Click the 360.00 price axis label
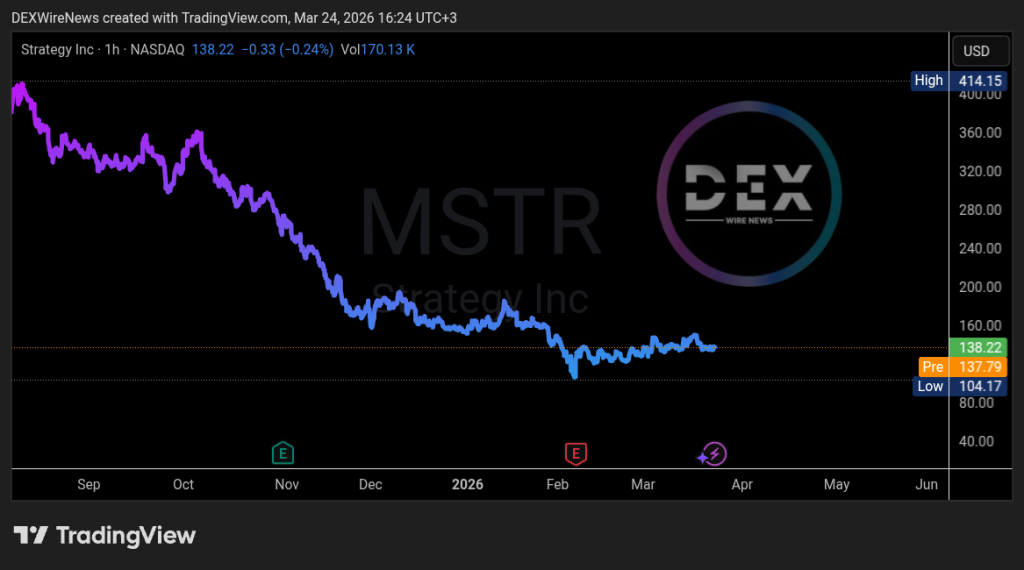The width and height of the screenshot is (1024, 570). [x=980, y=133]
